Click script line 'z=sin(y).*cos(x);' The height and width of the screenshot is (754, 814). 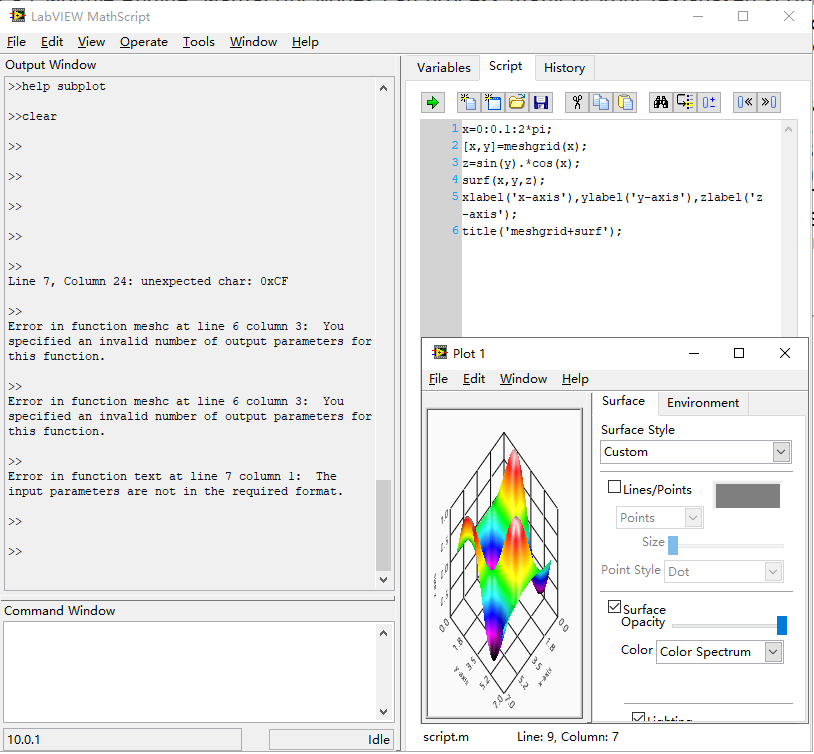521,164
